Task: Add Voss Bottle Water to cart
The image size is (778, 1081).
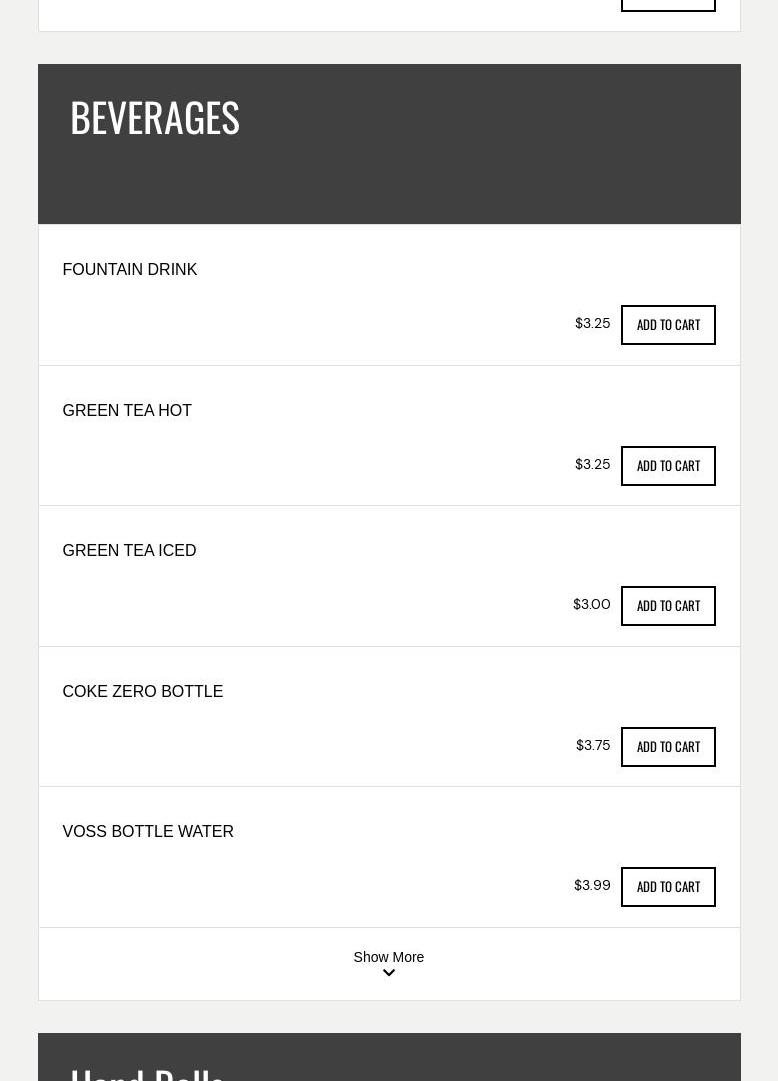Action: (668, 887)
